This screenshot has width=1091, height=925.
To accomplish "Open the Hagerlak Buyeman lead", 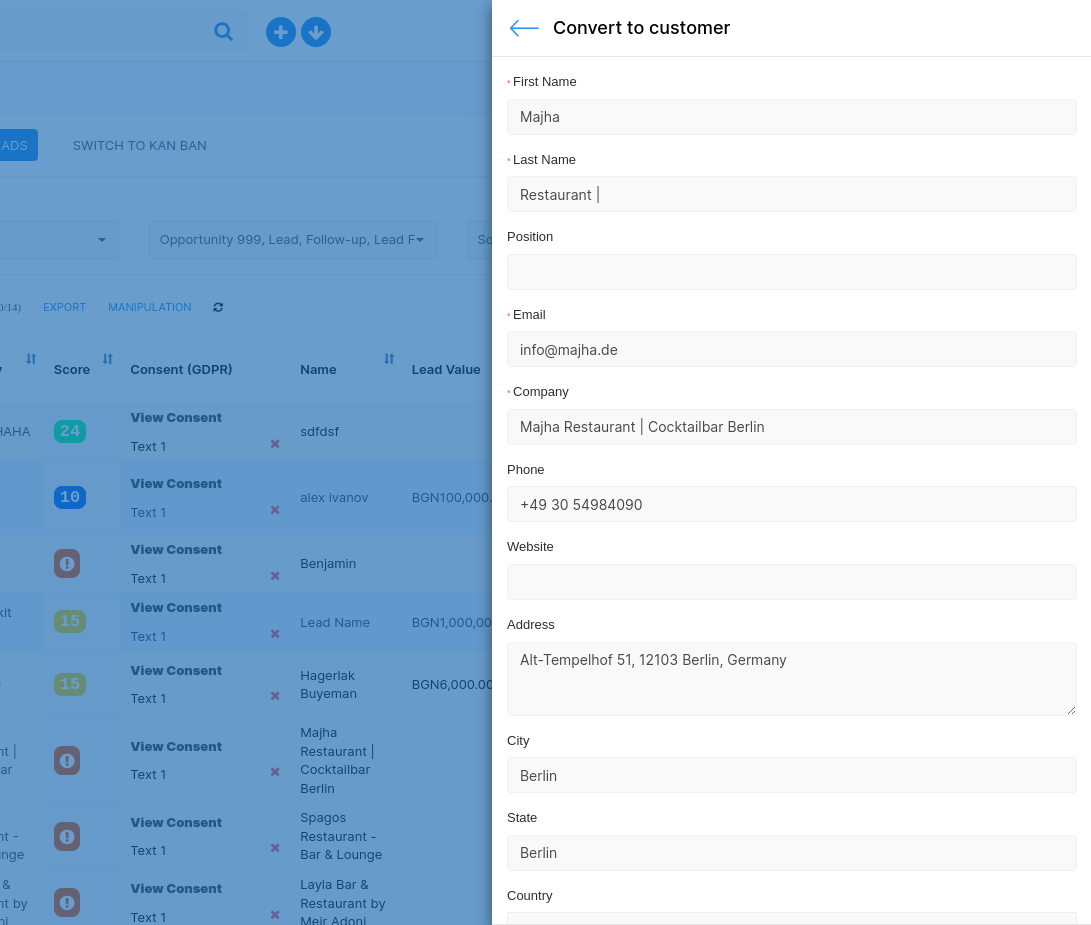I will click(327, 684).
